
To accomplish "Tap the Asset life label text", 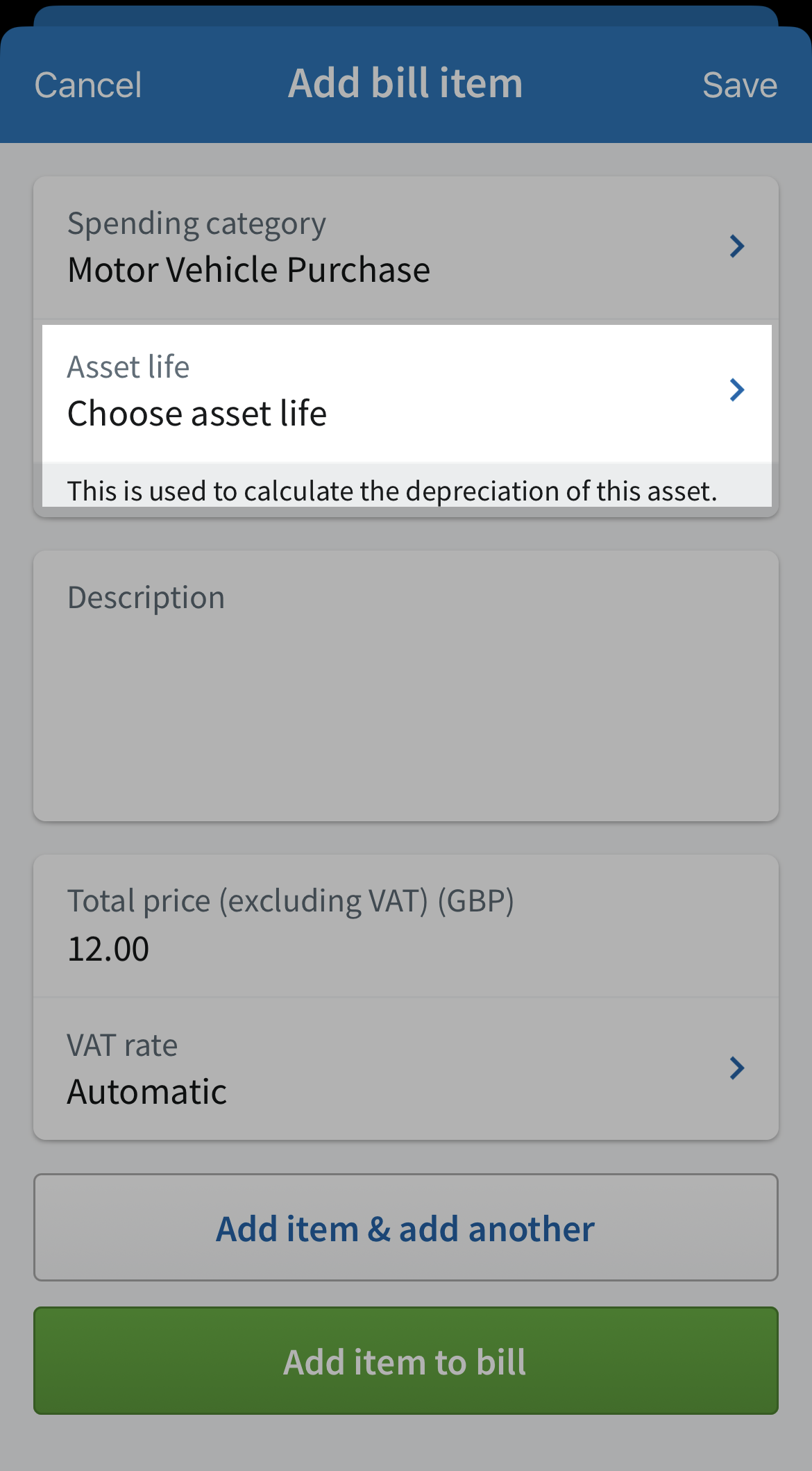I will pos(128,366).
